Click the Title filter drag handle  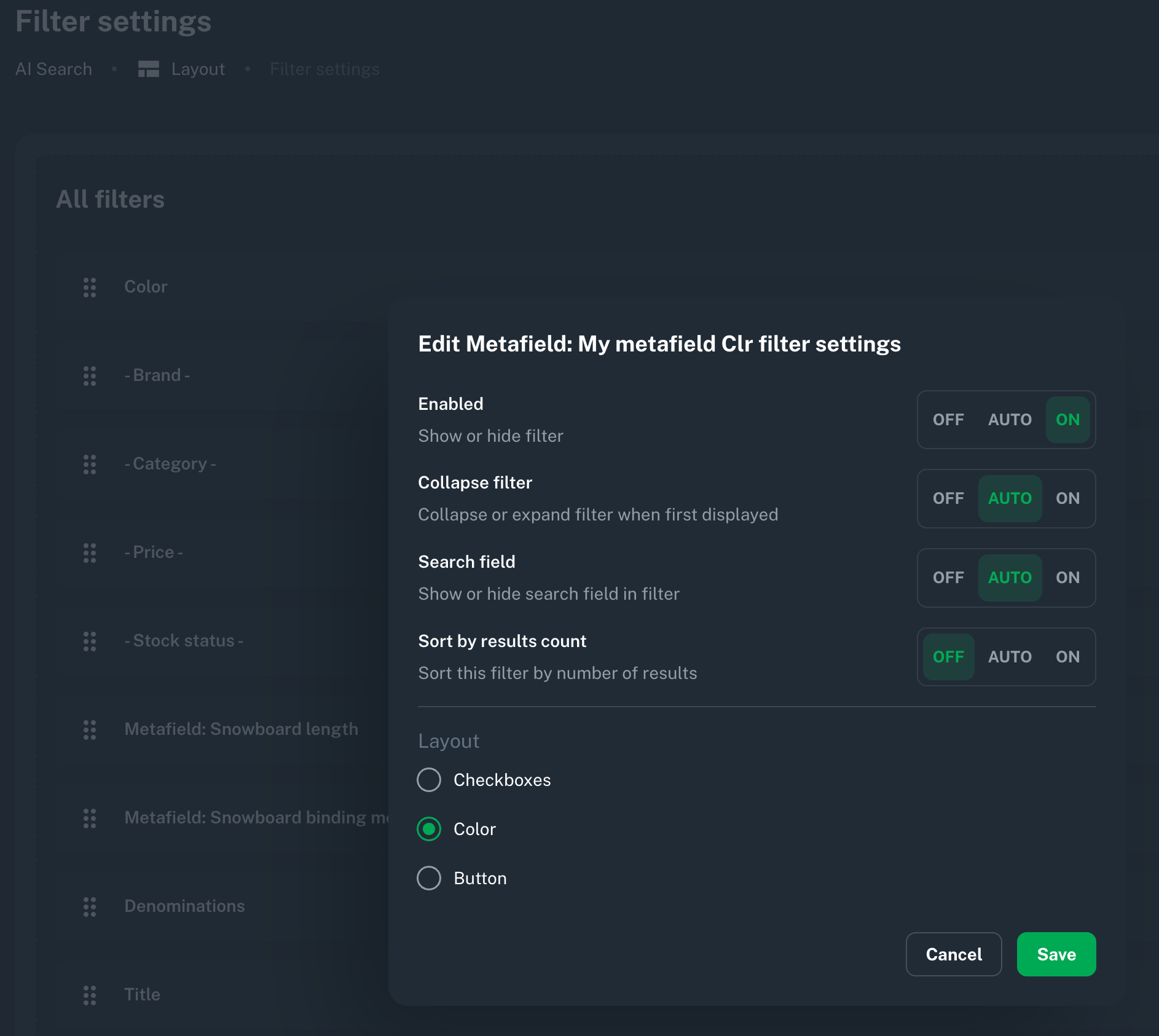click(90, 995)
